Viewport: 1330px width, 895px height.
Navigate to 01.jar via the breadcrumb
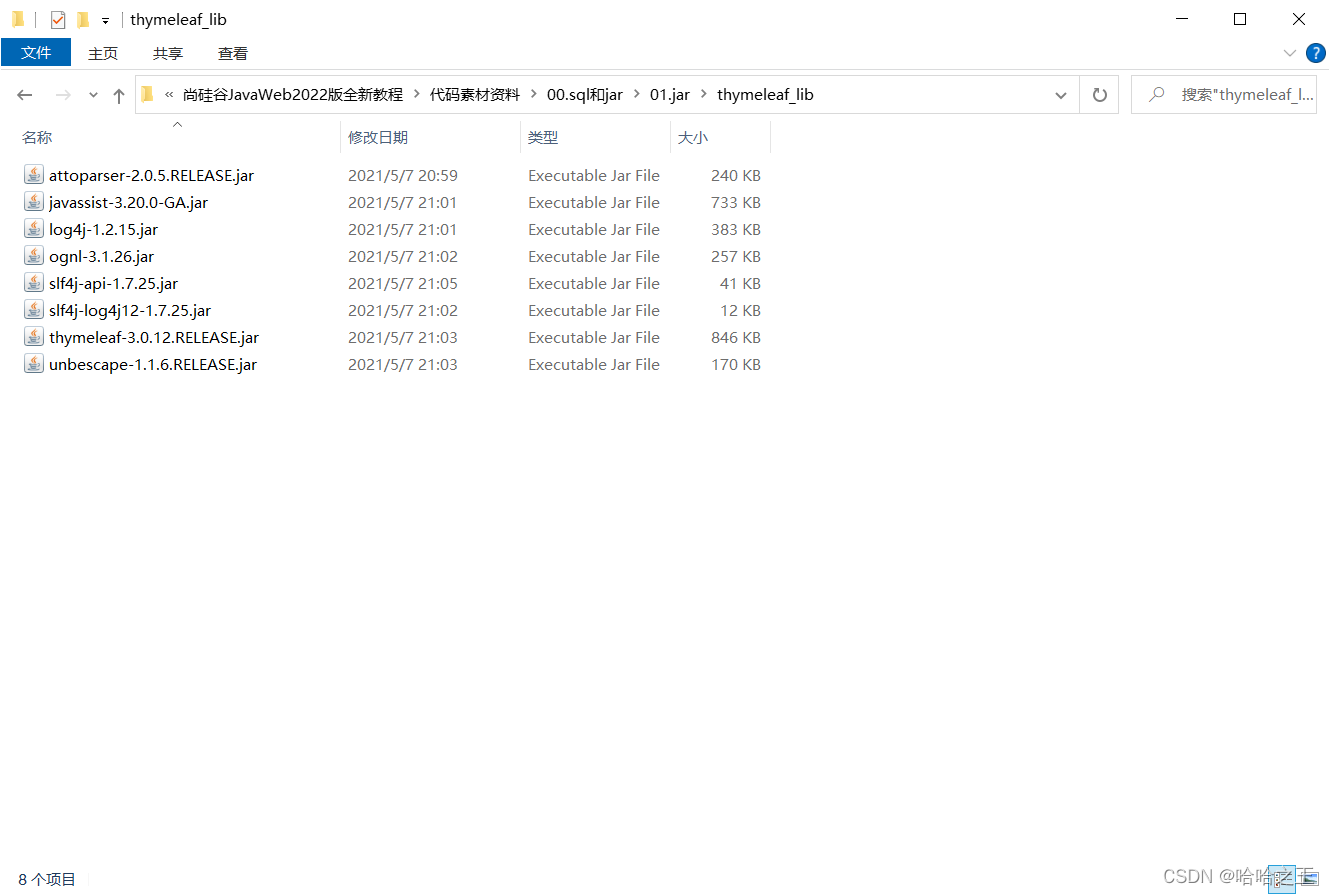669,94
